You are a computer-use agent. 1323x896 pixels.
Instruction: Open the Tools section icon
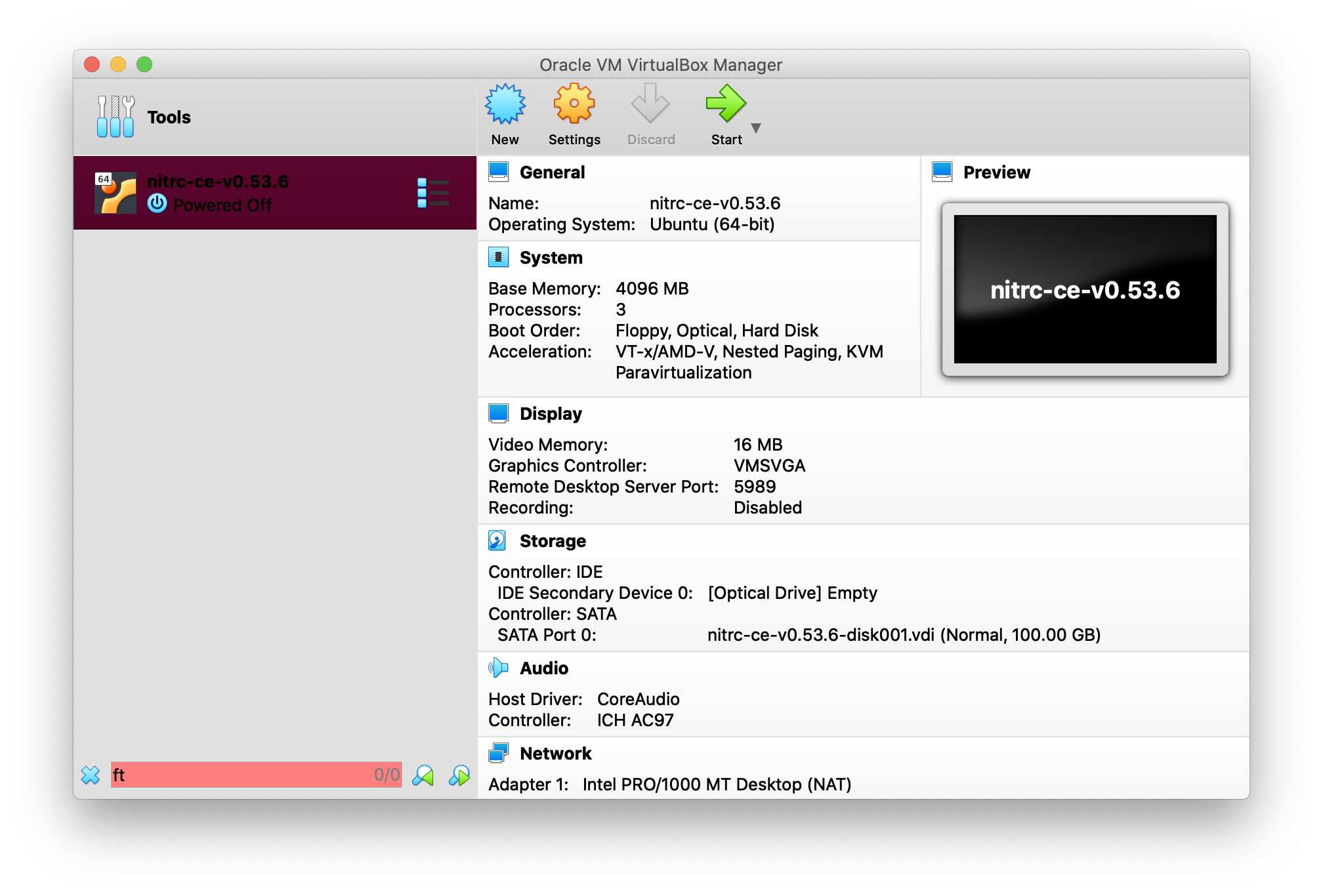pos(115,117)
